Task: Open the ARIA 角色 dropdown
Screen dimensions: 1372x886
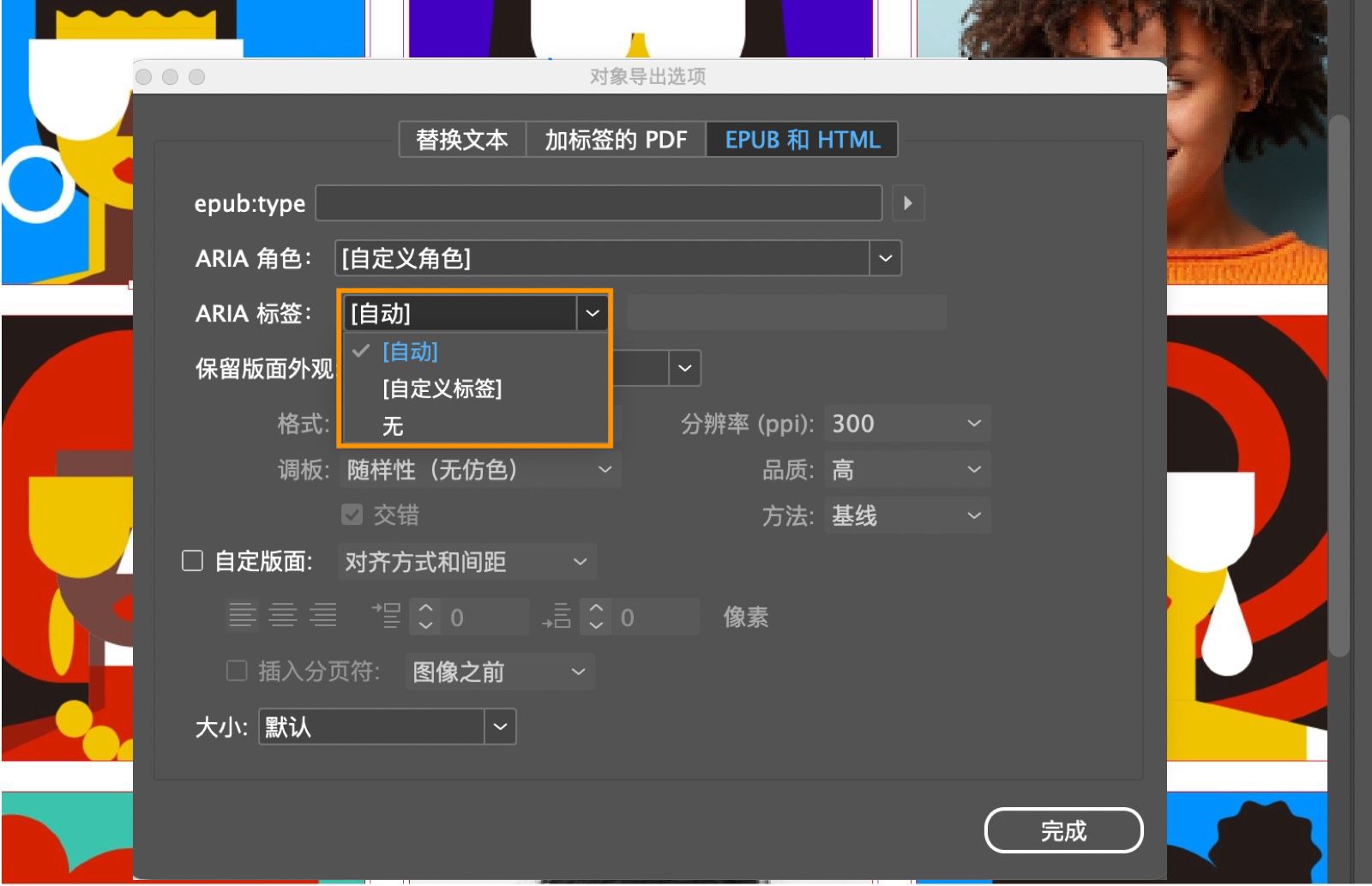Action: click(x=884, y=257)
